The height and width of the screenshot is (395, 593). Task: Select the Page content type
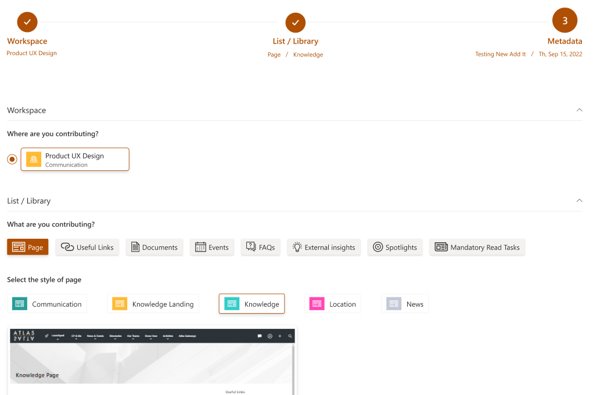pos(28,247)
